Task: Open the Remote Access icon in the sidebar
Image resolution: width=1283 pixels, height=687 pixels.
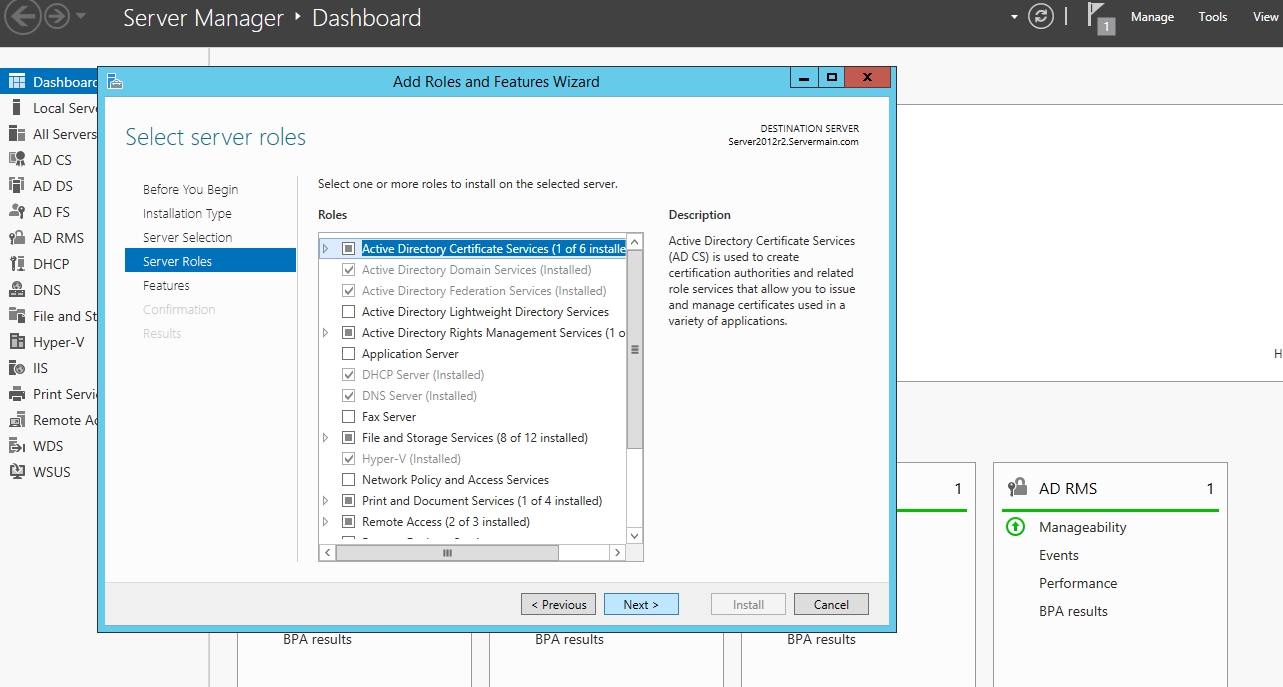Action: click(x=17, y=420)
